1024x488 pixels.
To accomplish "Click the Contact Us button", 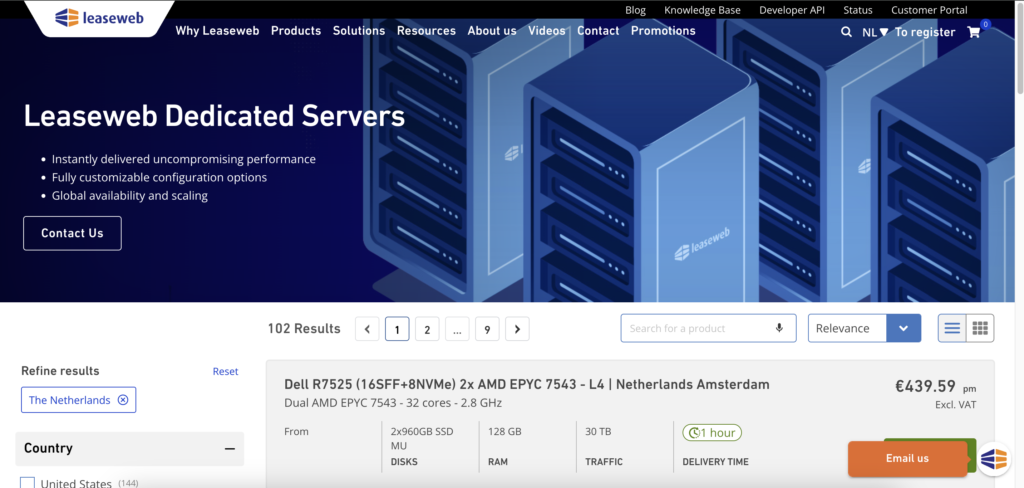I will point(72,233).
